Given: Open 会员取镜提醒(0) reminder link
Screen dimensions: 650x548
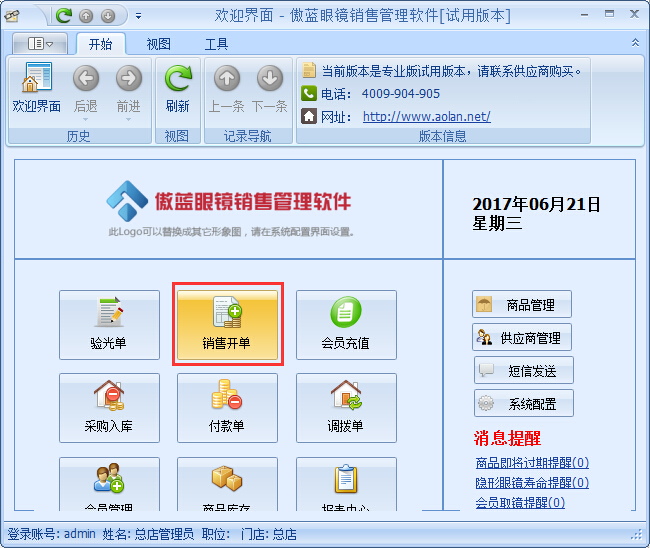Looking at the screenshot, I should pos(520,503).
